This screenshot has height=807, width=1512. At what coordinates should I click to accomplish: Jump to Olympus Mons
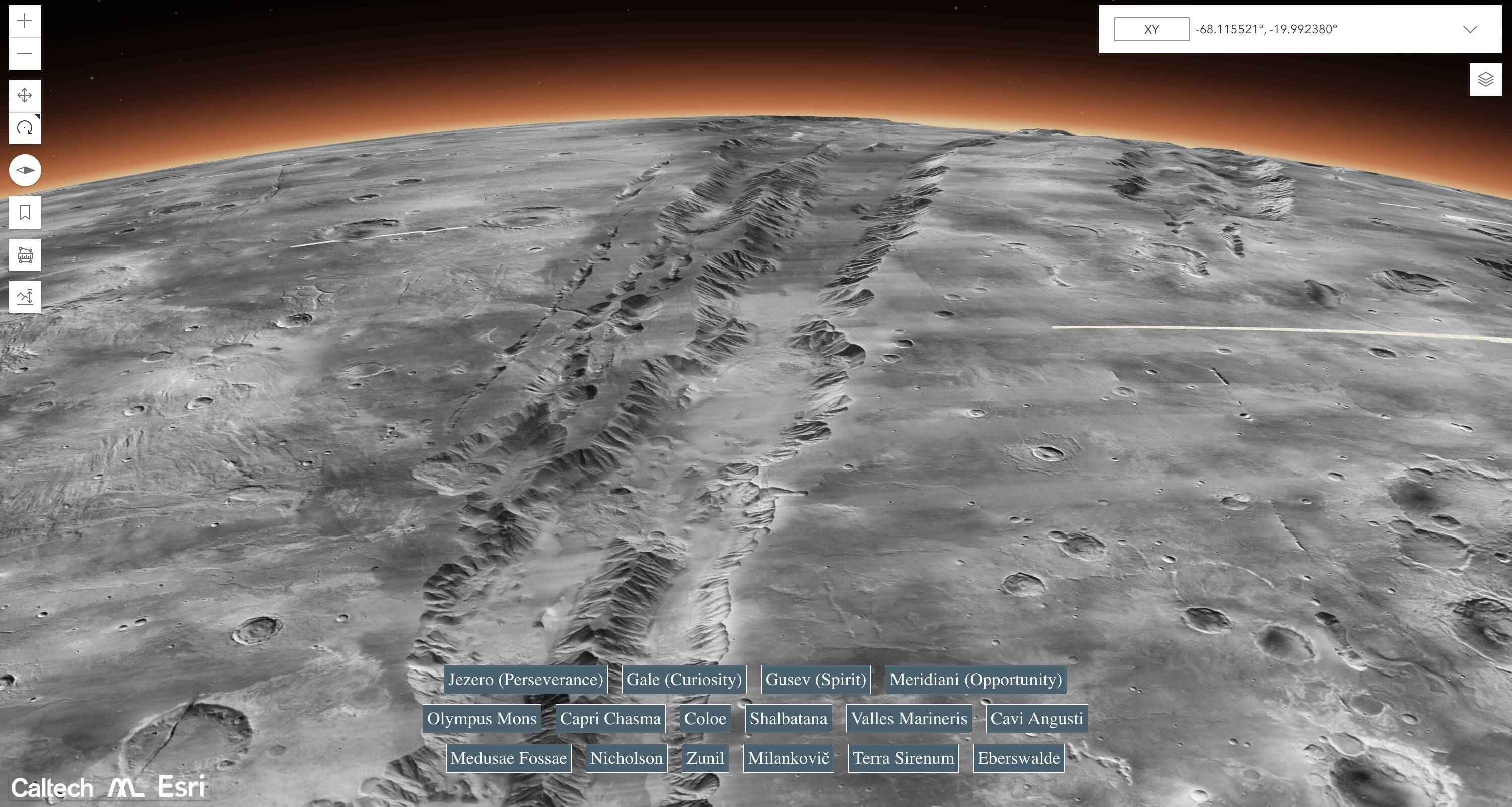(x=482, y=719)
